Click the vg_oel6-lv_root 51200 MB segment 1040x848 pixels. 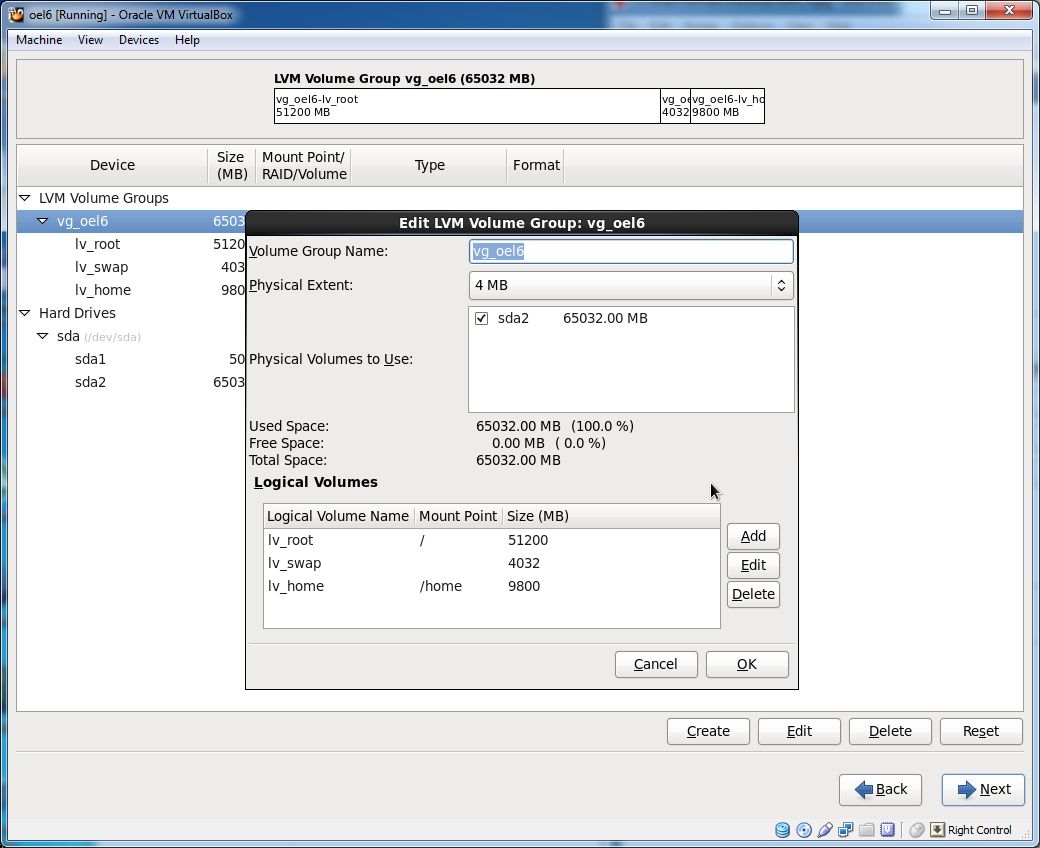[467, 105]
